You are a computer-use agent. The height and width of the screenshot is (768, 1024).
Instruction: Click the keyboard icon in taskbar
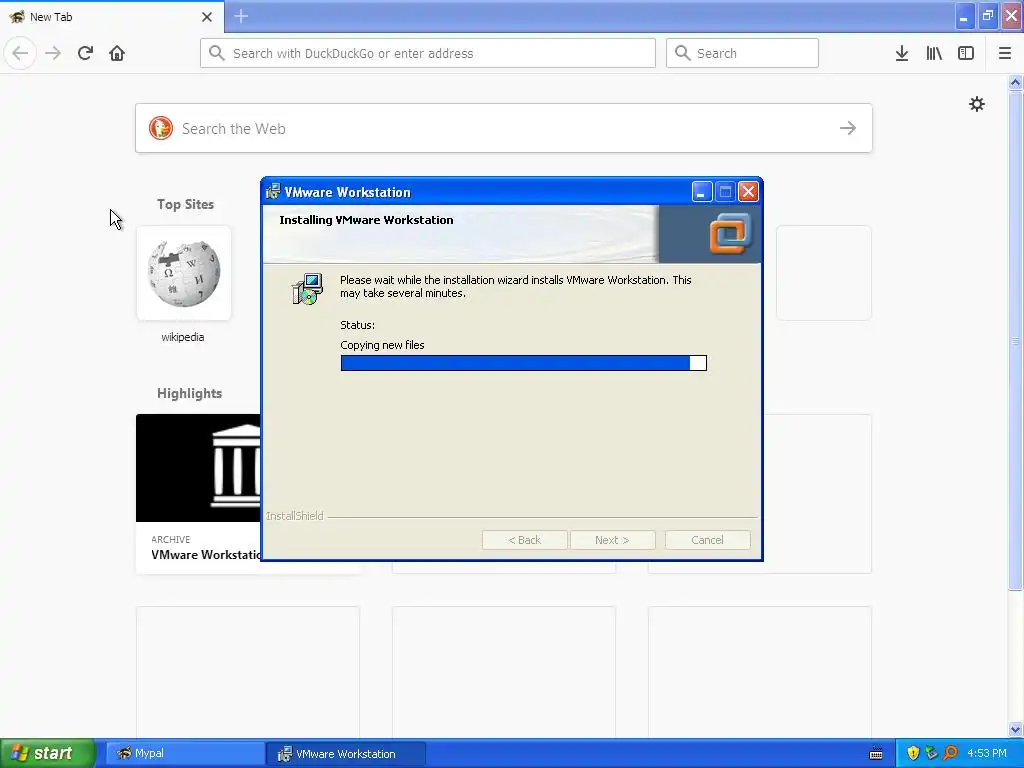(x=876, y=754)
